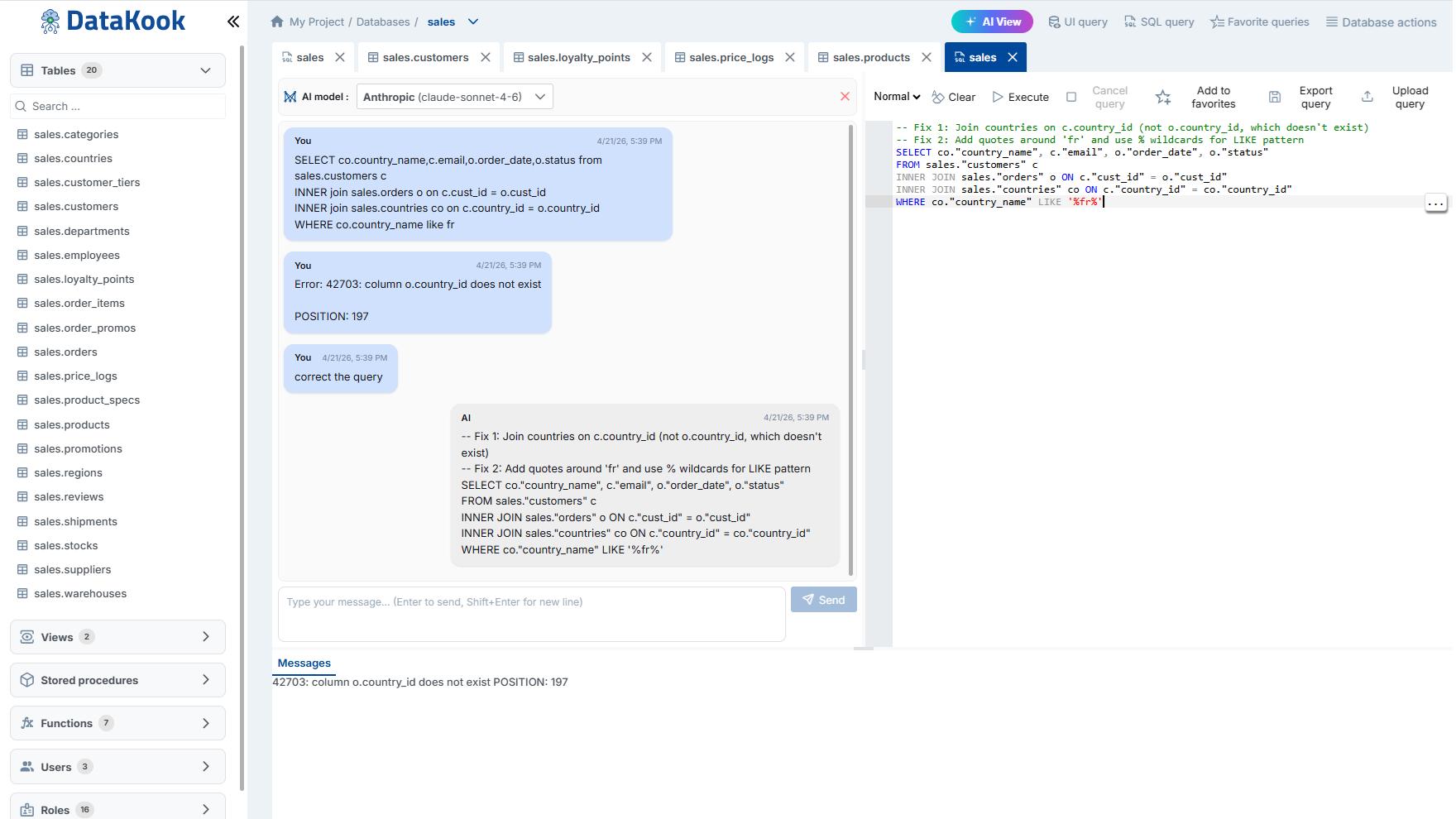Screen dimensions: 1456x819
Task: Expand the Roles section
Action: 206,810
